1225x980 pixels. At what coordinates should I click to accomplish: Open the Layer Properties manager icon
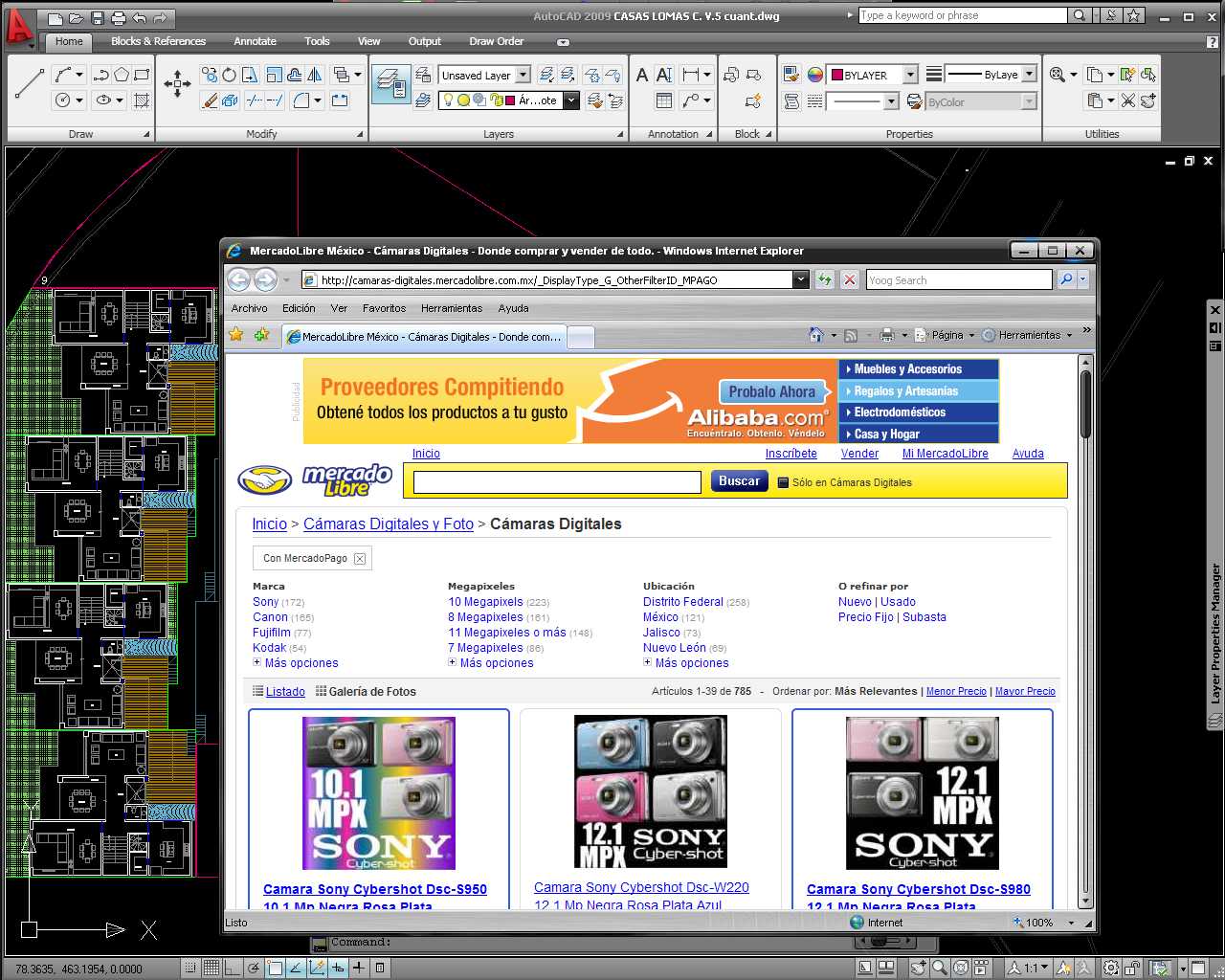pyautogui.click(x=390, y=84)
